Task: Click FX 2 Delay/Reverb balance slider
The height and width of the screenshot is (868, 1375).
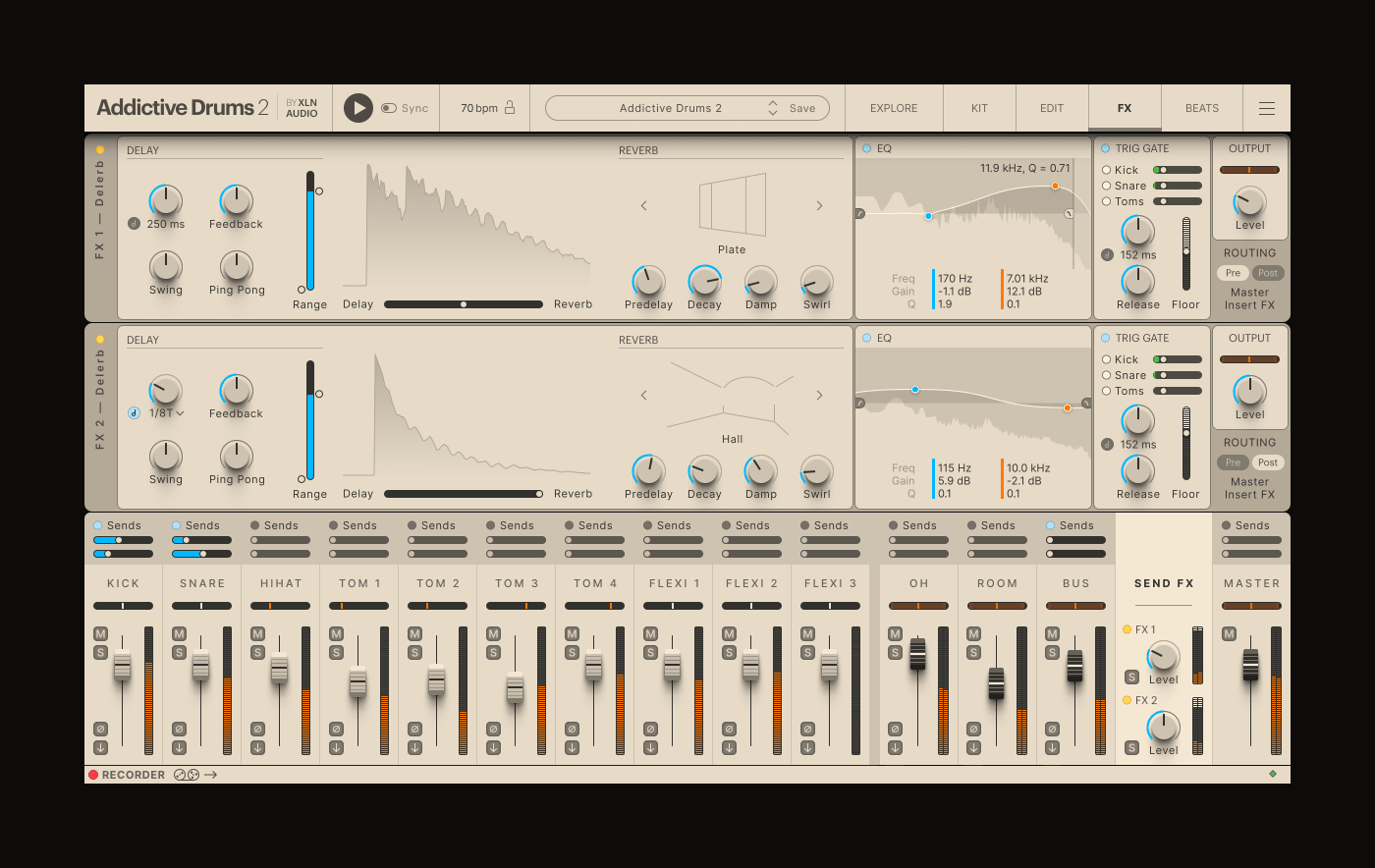Action: (464, 494)
